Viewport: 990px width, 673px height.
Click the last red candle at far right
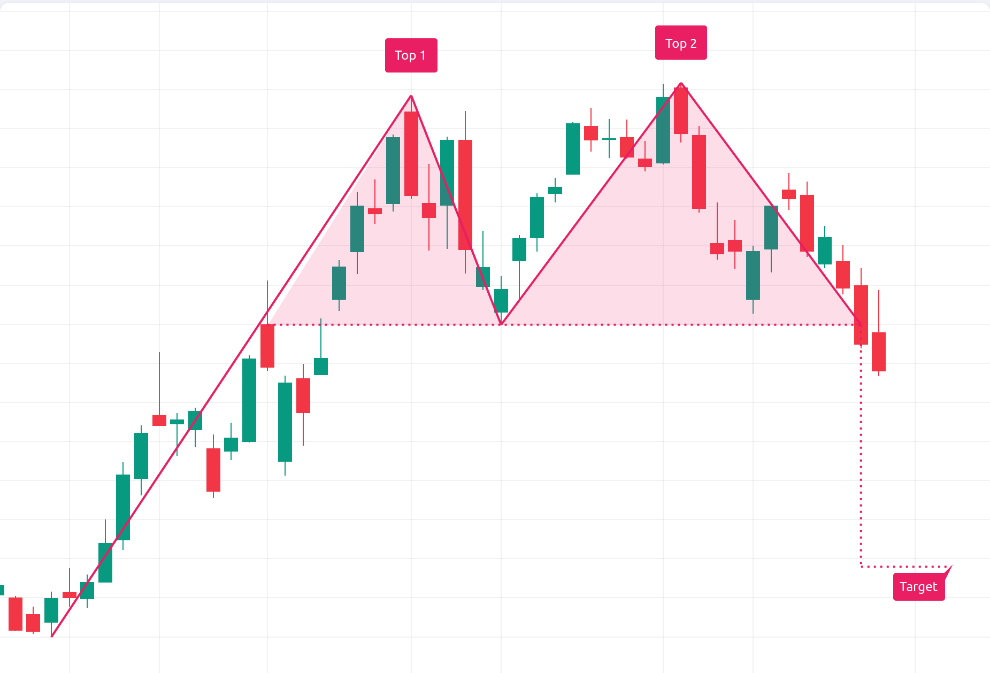pyautogui.click(x=879, y=352)
